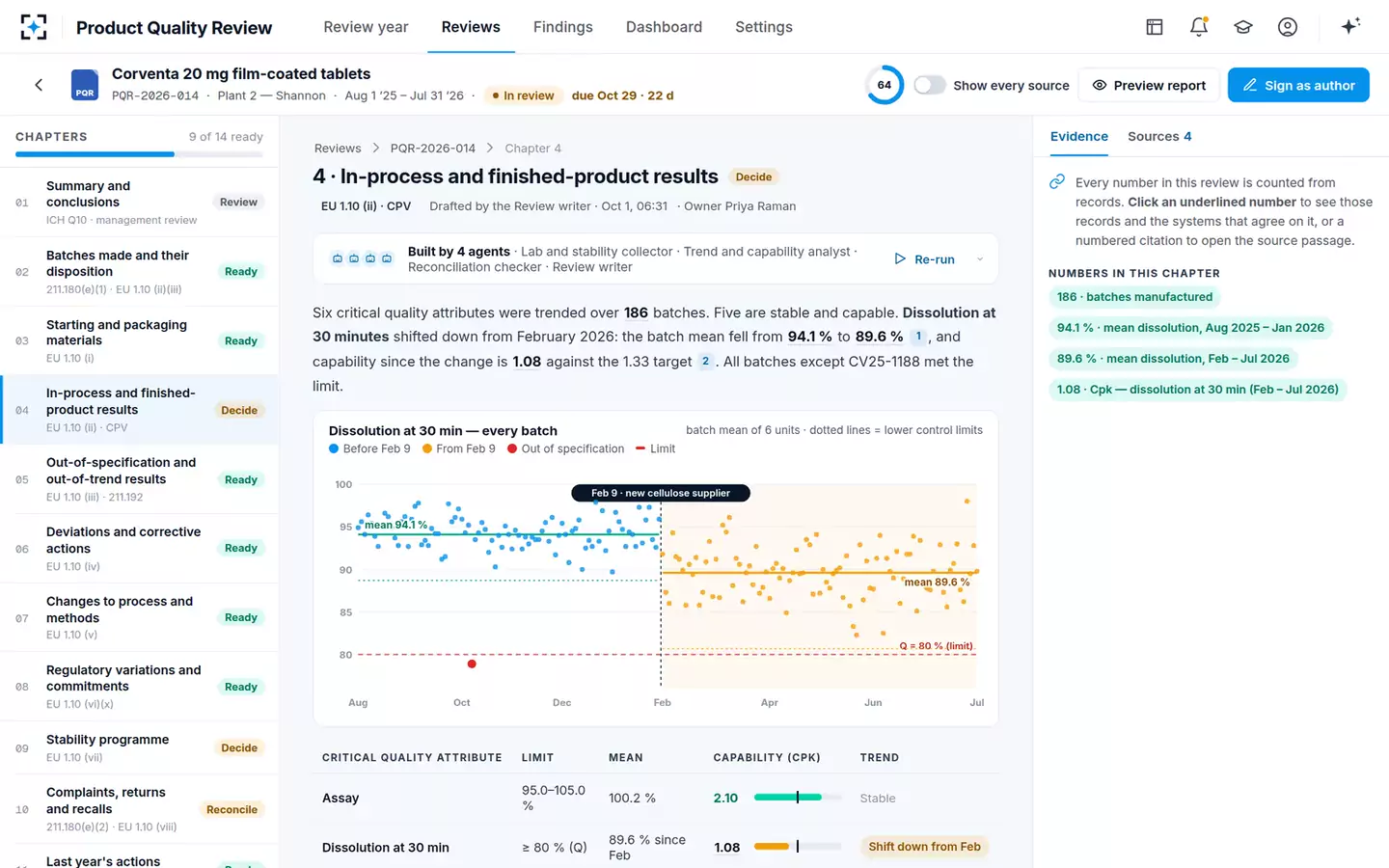Select the Evidence tab
Viewport: 1389px width, 868px height.
[1079, 136]
